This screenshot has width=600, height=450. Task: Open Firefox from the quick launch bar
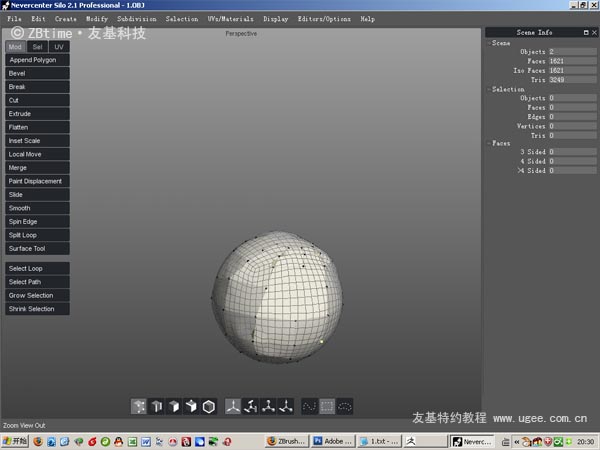[x=38, y=442]
